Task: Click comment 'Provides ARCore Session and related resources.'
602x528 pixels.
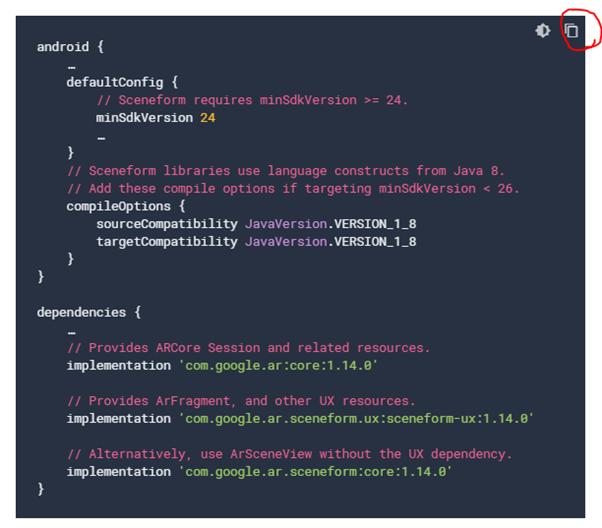Action: coord(248,348)
